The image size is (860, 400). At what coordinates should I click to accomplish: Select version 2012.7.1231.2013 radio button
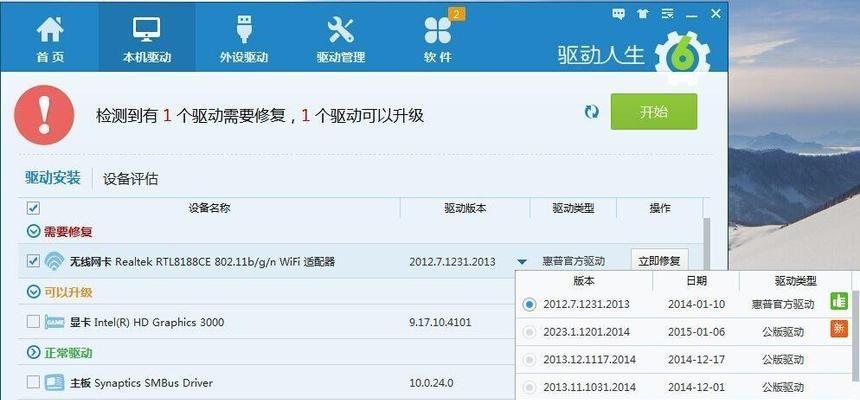coord(529,304)
